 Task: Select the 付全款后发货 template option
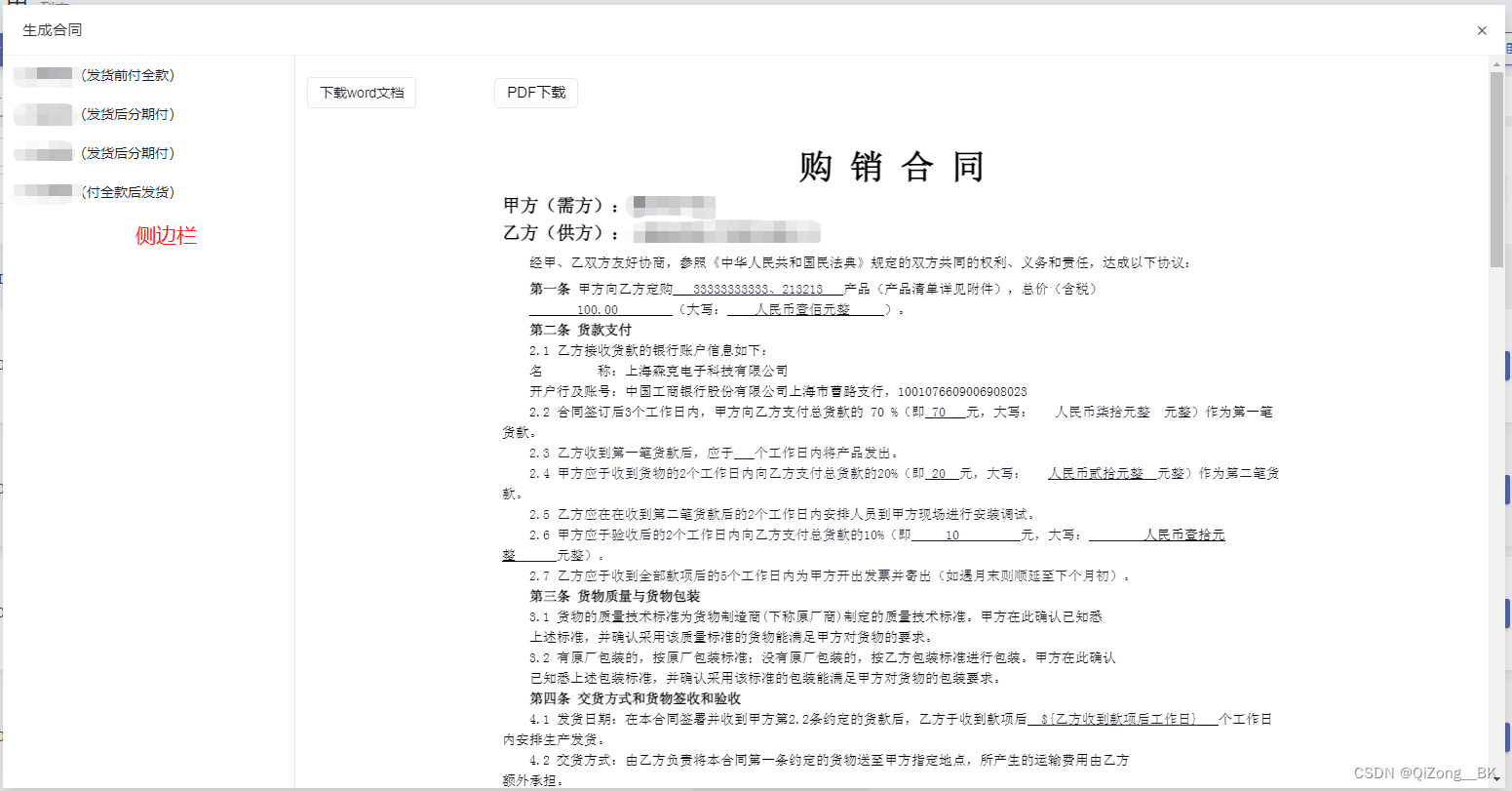97,192
